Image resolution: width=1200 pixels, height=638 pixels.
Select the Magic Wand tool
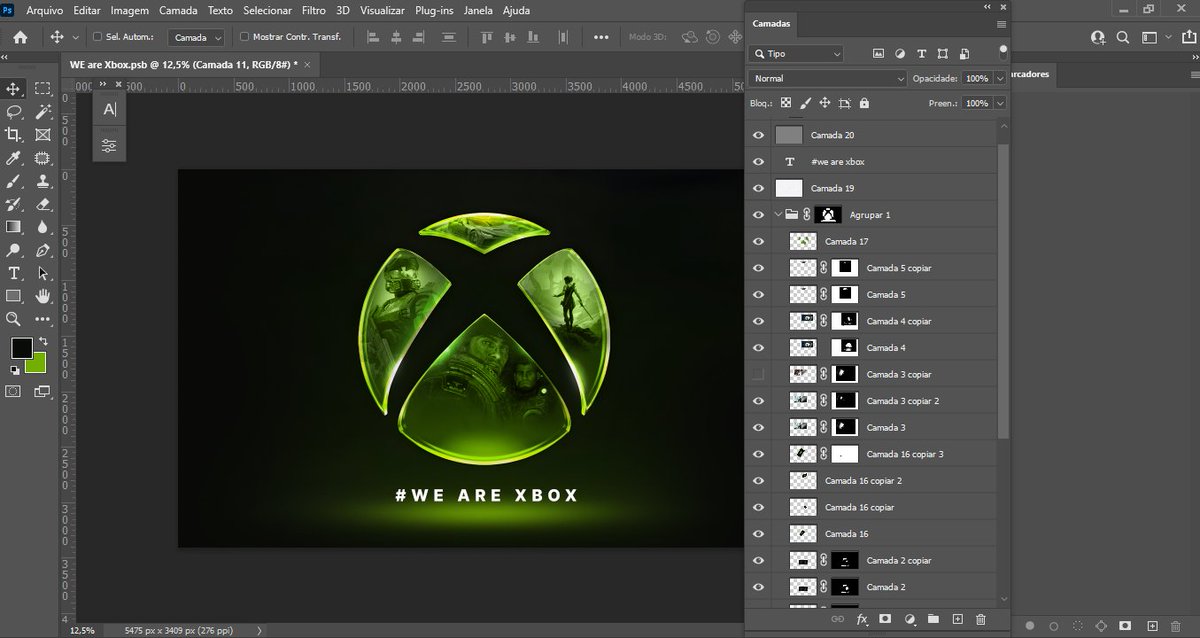coord(43,112)
